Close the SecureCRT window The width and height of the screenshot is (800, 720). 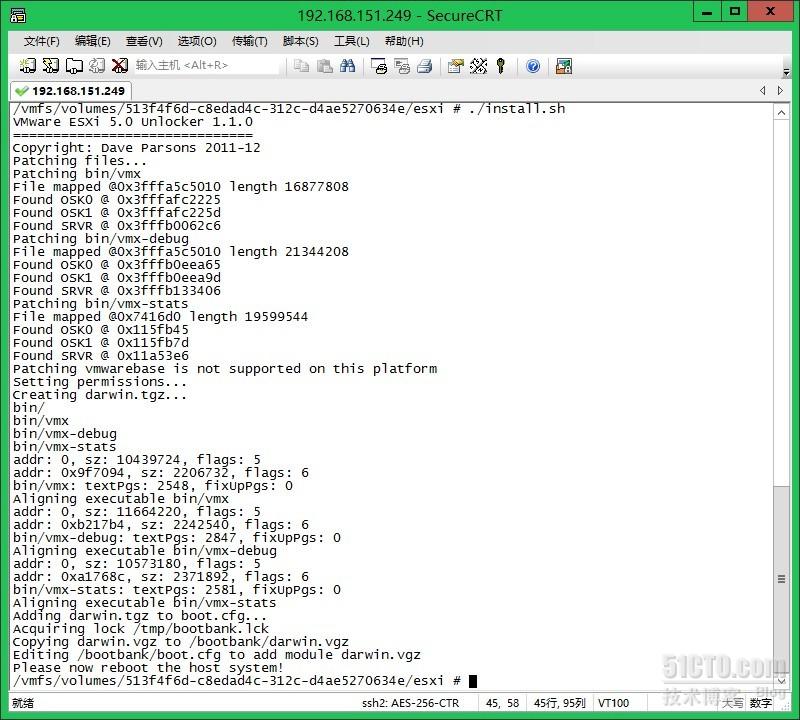coord(770,12)
